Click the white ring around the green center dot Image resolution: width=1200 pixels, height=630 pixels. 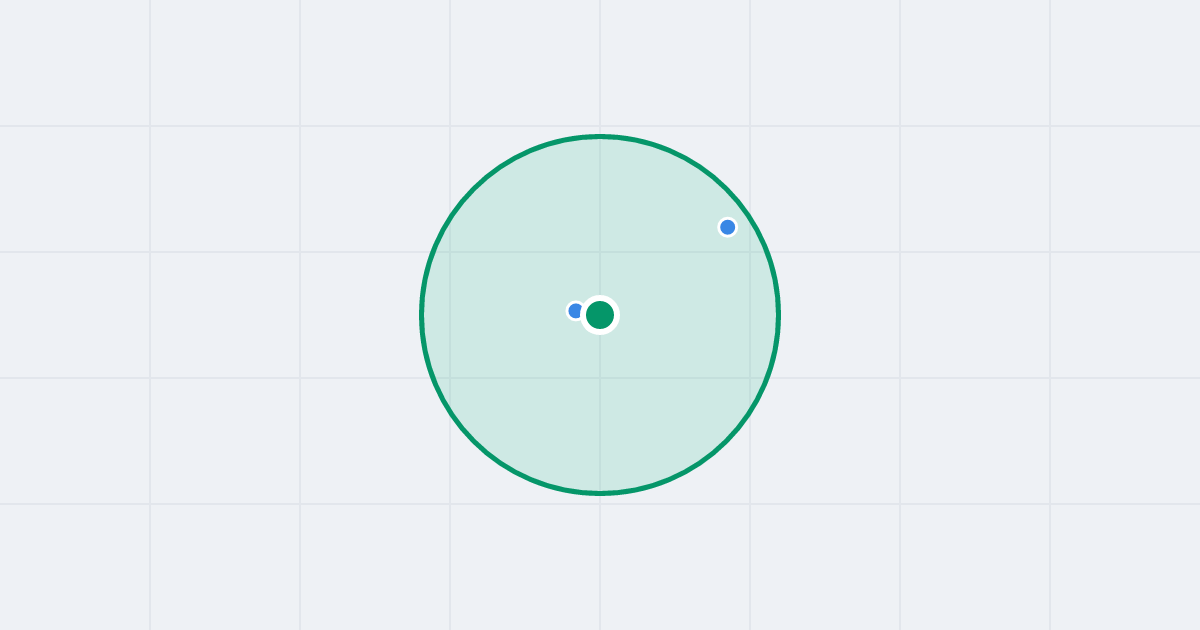coord(600,299)
